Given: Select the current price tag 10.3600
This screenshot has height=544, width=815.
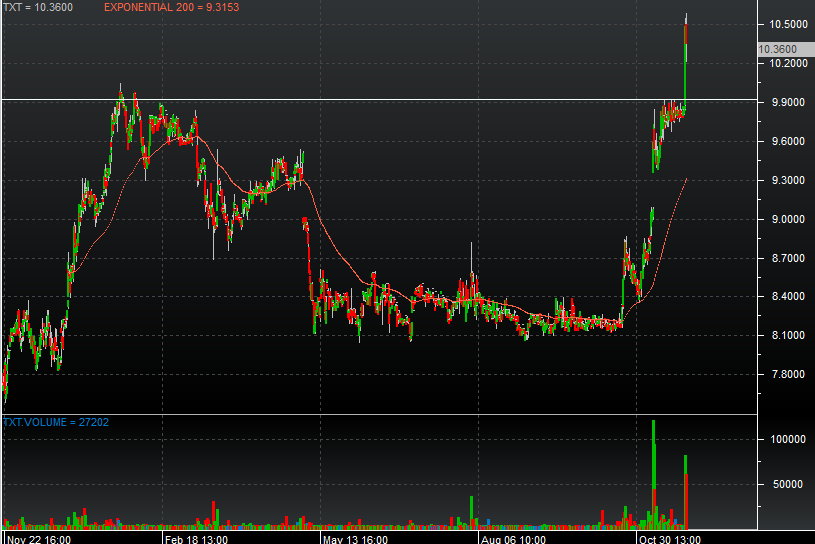Looking at the screenshot, I should [777, 49].
